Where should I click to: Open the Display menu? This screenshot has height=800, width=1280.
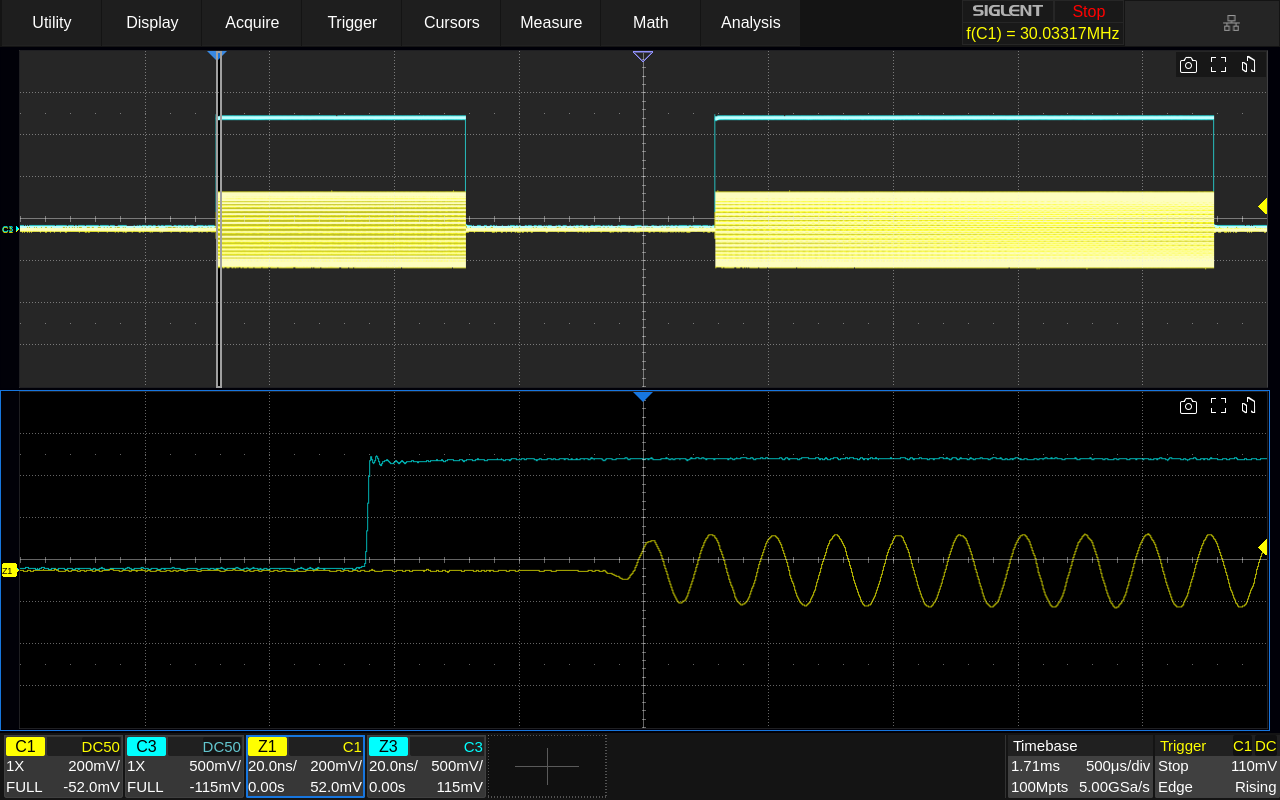coord(152,22)
